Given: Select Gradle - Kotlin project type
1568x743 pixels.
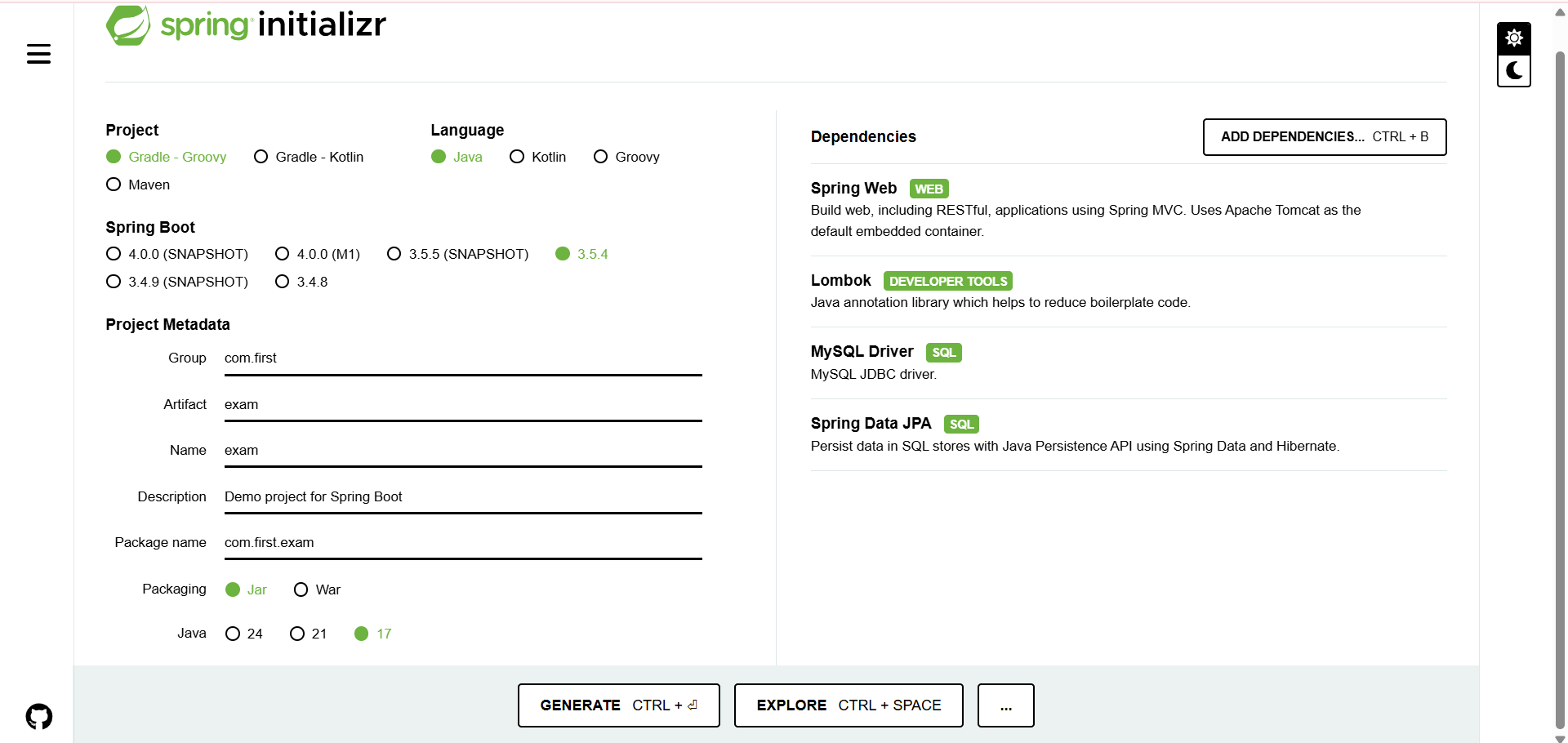Looking at the screenshot, I should coord(309,157).
